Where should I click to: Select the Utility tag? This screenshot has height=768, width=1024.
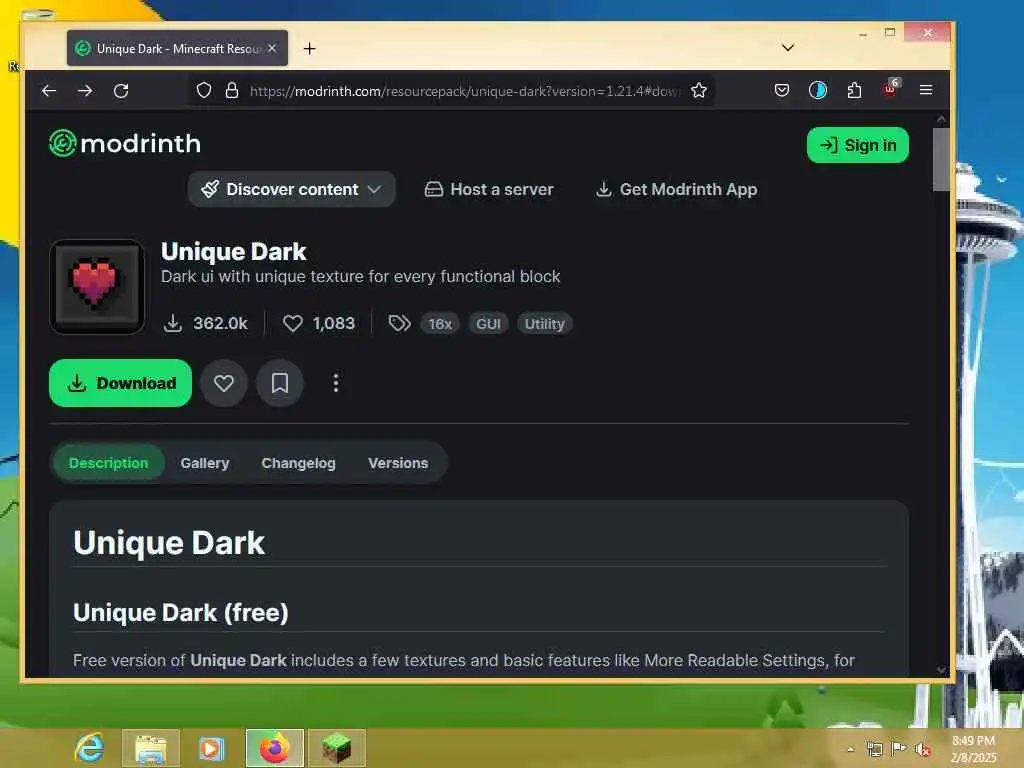[544, 324]
